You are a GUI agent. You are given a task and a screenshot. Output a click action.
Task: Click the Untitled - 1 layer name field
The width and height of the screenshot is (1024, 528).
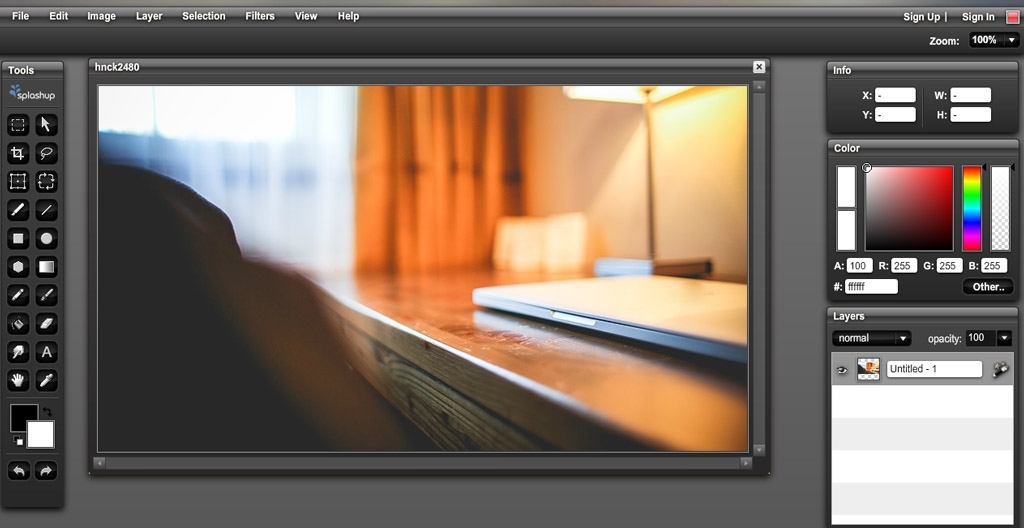pos(934,369)
